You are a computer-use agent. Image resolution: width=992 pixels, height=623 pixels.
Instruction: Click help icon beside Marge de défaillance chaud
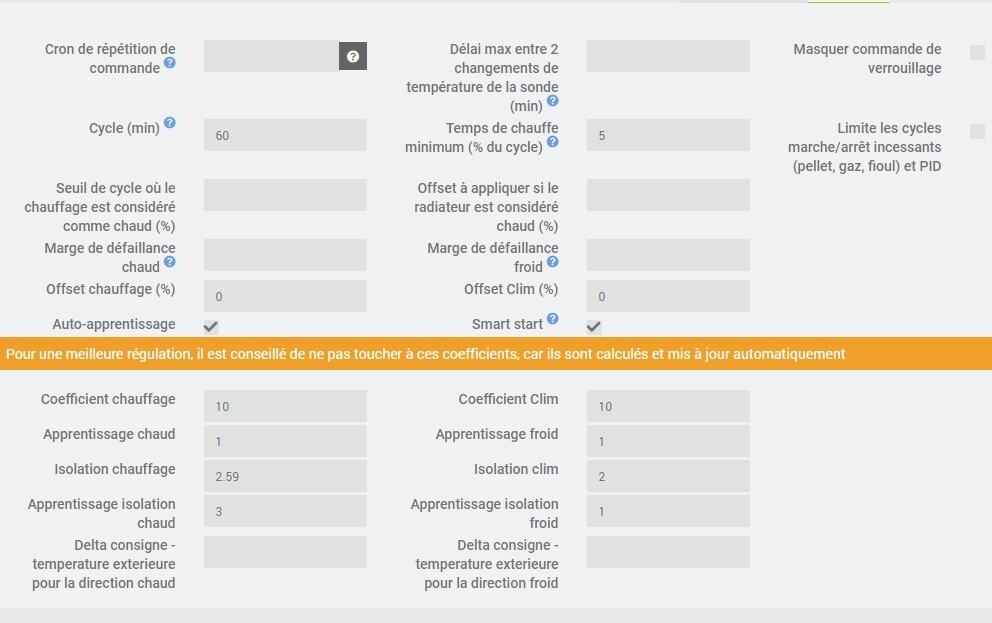(x=170, y=262)
